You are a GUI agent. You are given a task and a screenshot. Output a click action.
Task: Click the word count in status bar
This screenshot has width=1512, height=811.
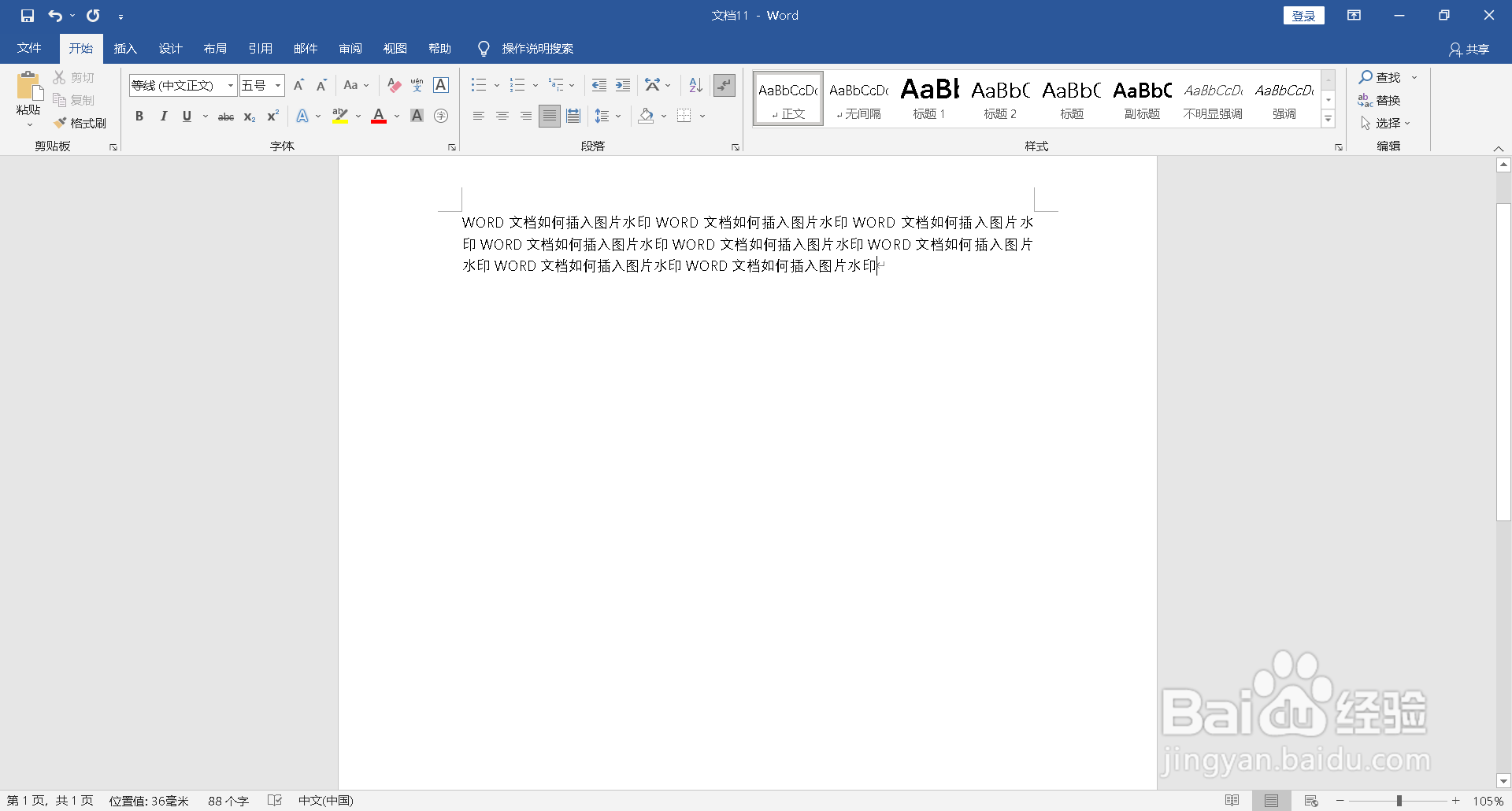pyautogui.click(x=228, y=801)
